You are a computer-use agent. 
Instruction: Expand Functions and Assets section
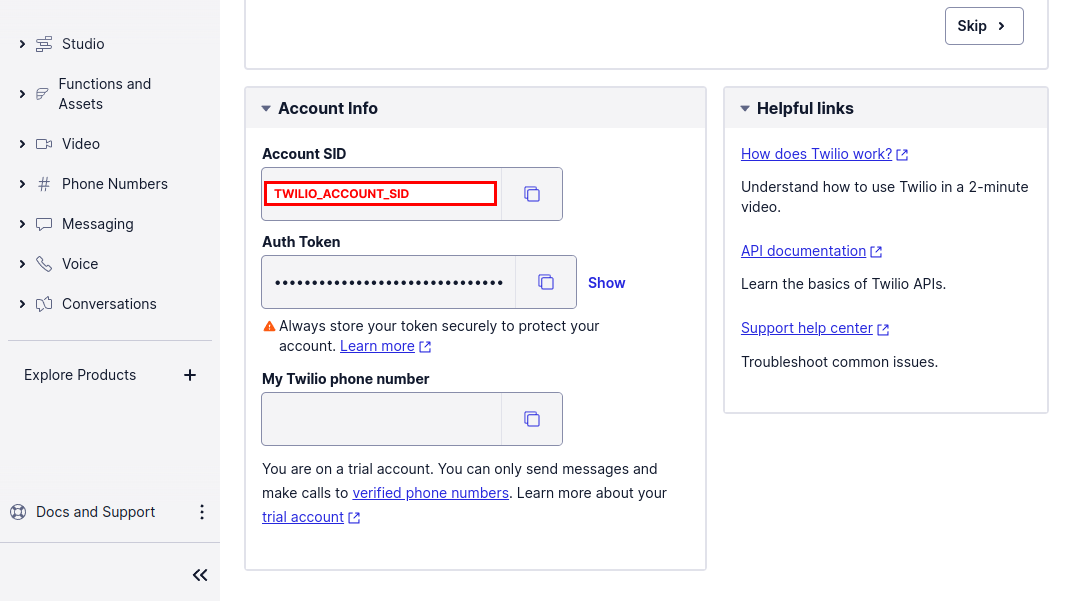point(22,94)
